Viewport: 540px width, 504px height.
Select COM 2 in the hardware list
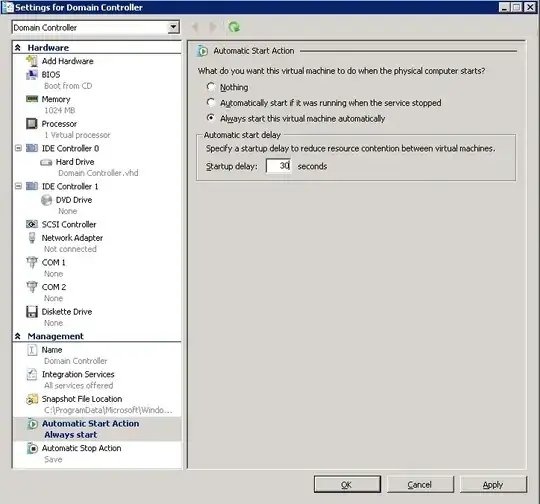tap(54, 287)
